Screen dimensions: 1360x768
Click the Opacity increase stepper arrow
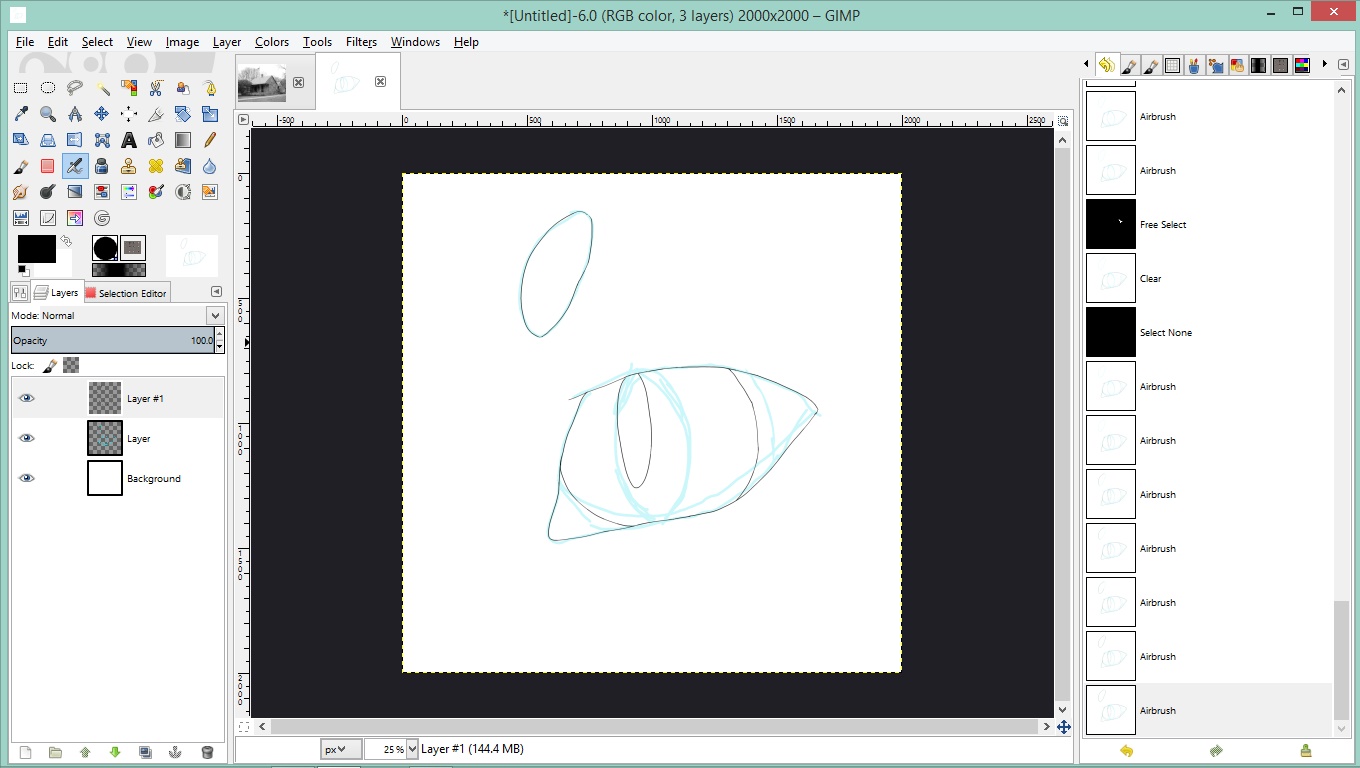click(220, 334)
